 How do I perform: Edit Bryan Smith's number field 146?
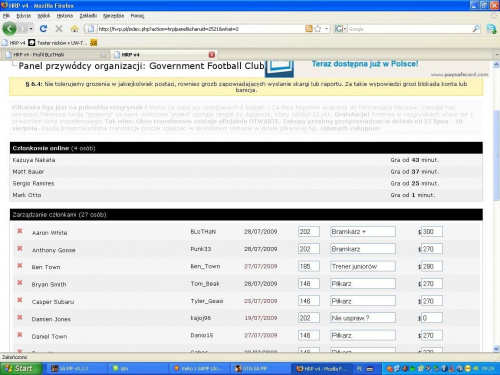coord(309,284)
